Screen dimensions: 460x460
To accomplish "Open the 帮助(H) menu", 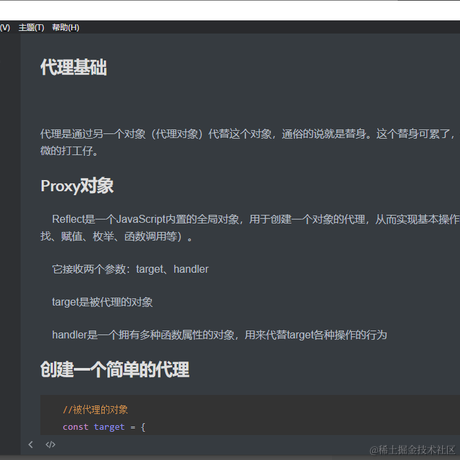I will pyautogui.click(x=66, y=28).
